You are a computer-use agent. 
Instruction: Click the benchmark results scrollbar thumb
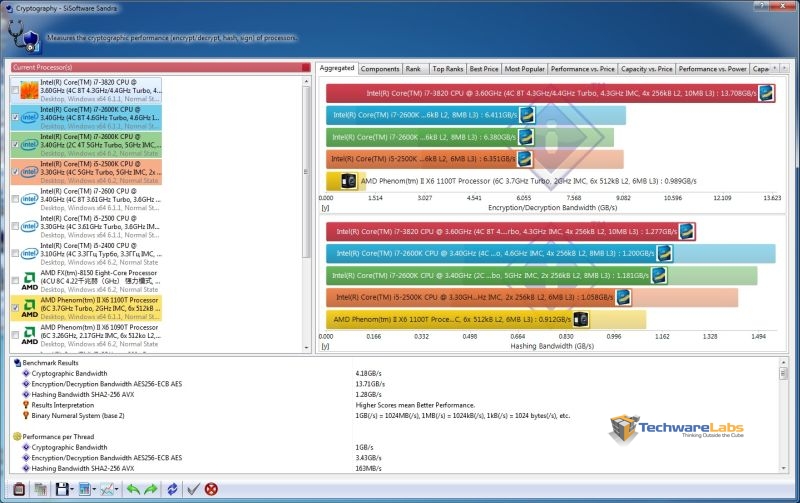point(784,373)
